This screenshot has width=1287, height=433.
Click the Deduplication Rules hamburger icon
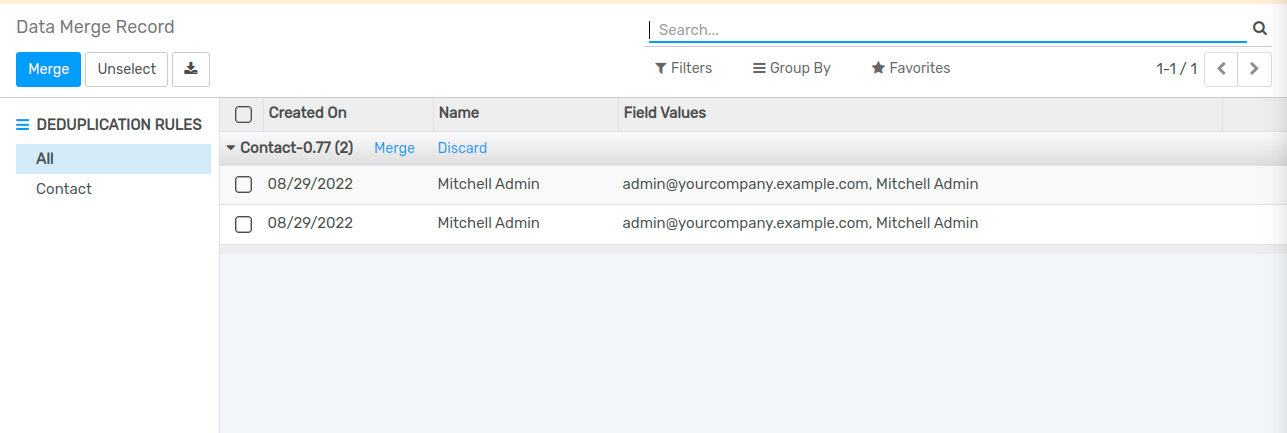[23, 125]
